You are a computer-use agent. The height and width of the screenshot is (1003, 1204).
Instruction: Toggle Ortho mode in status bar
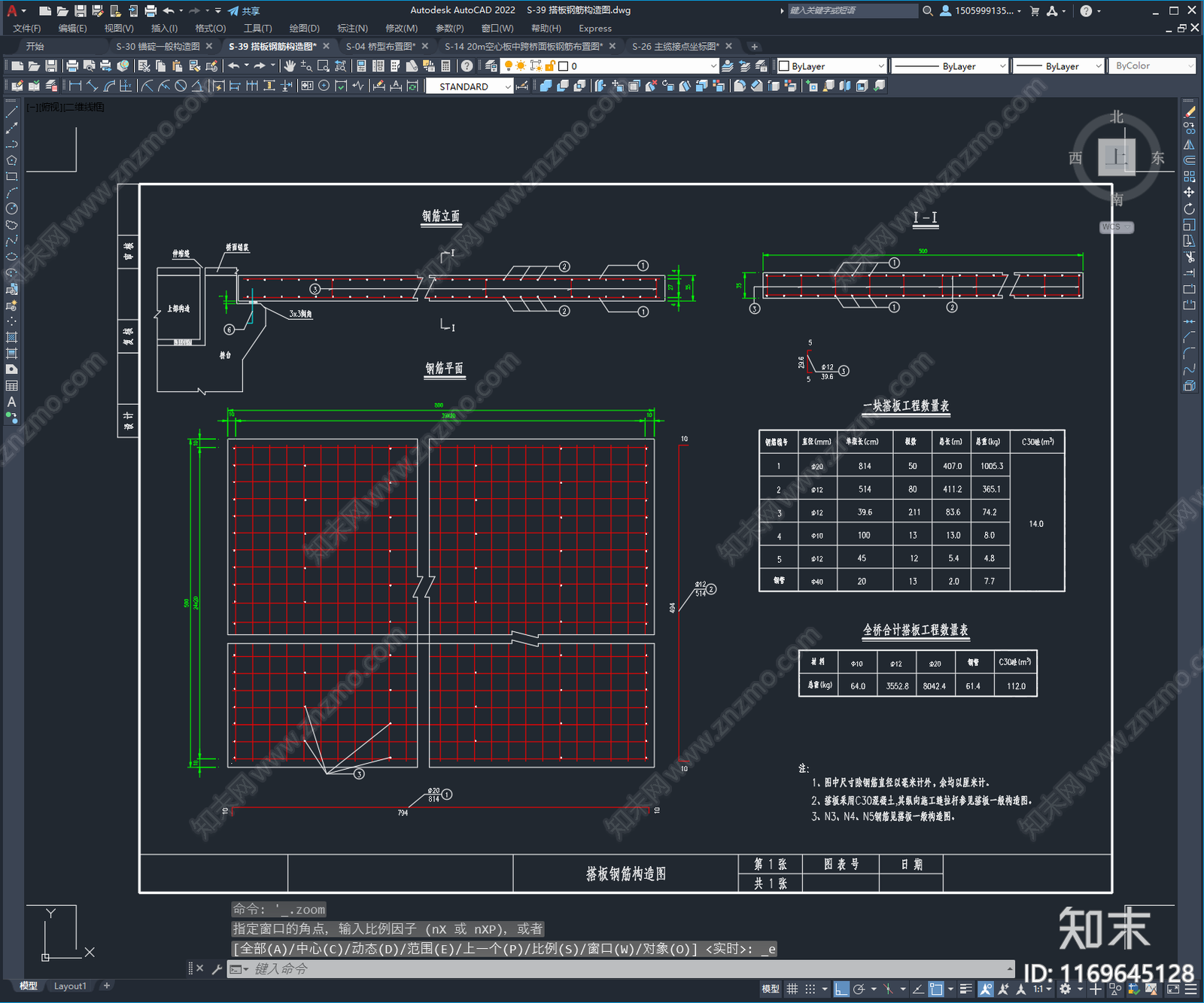(x=841, y=989)
